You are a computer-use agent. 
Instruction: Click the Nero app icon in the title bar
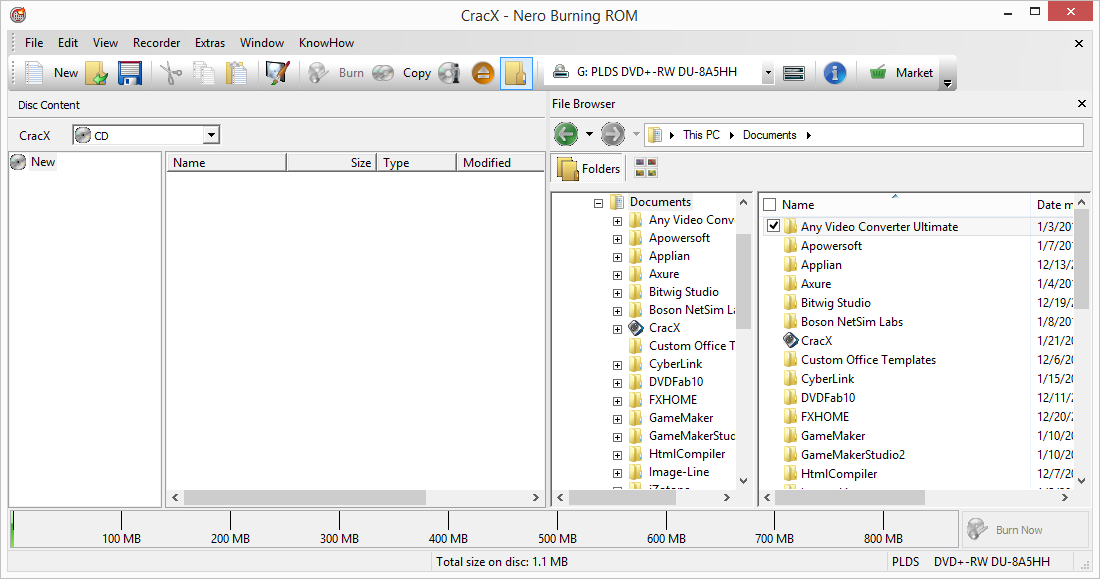click(x=18, y=15)
